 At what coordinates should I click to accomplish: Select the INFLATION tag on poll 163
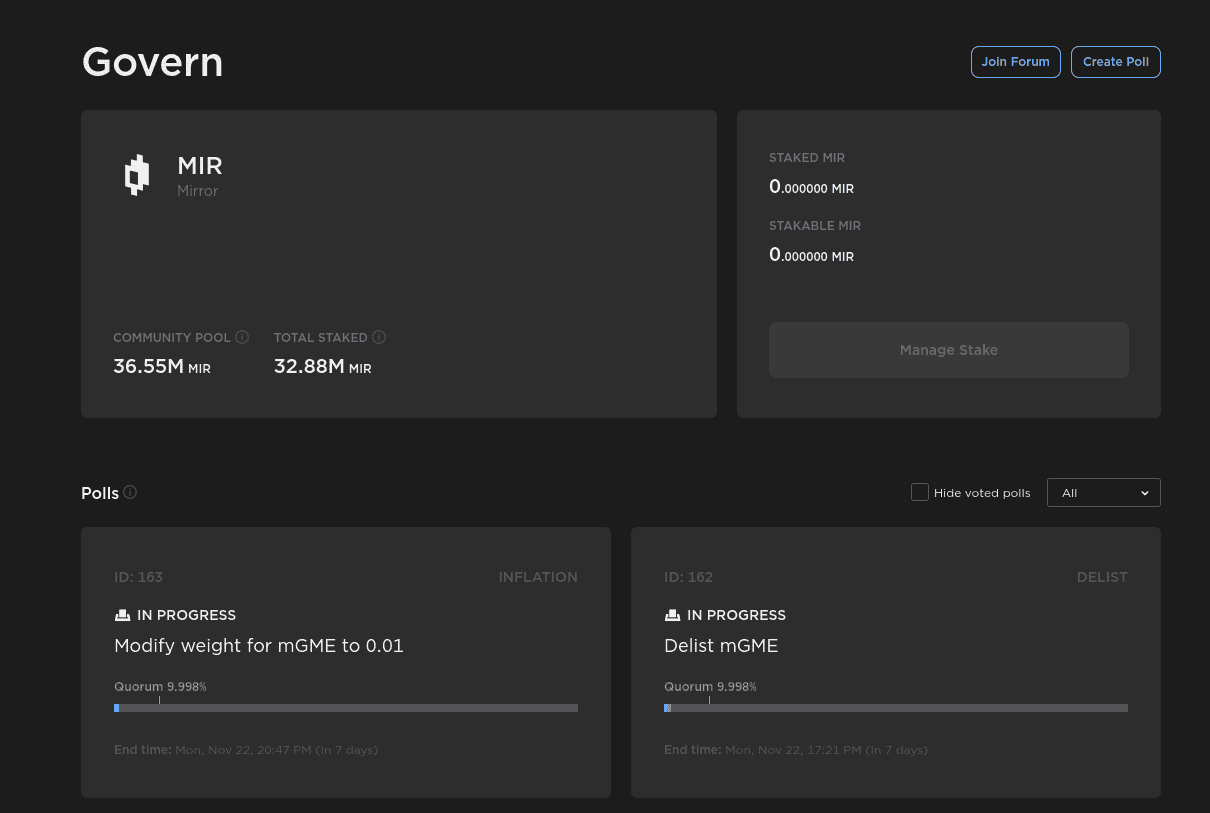pos(538,577)
